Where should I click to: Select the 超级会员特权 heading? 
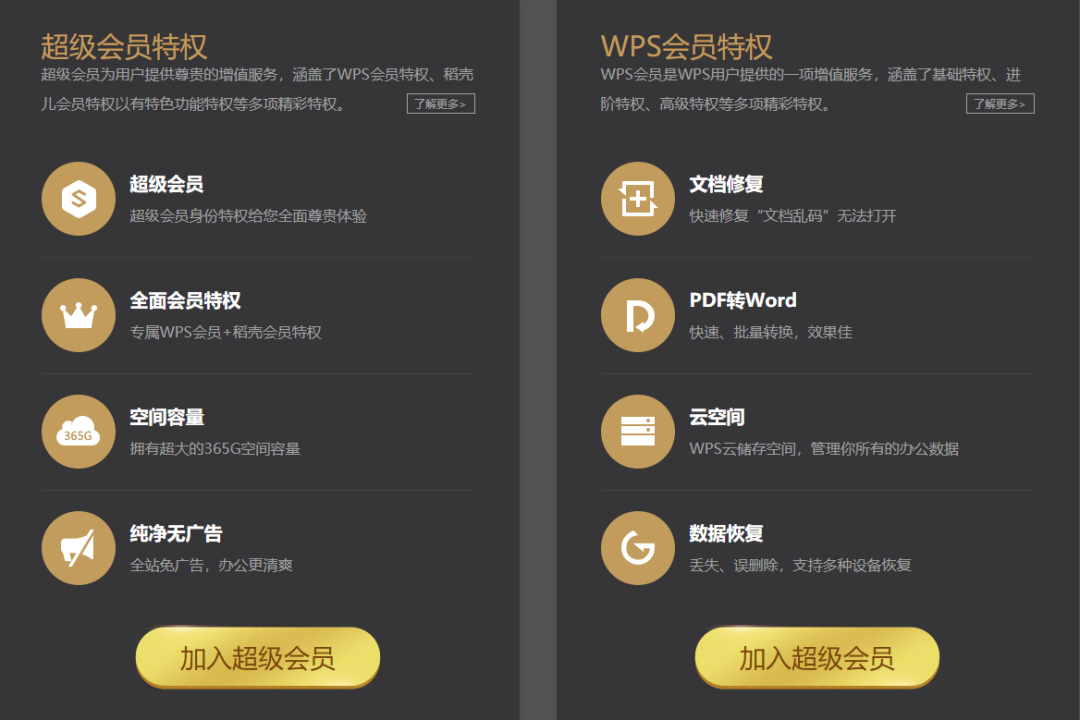(x=124, y=47)
